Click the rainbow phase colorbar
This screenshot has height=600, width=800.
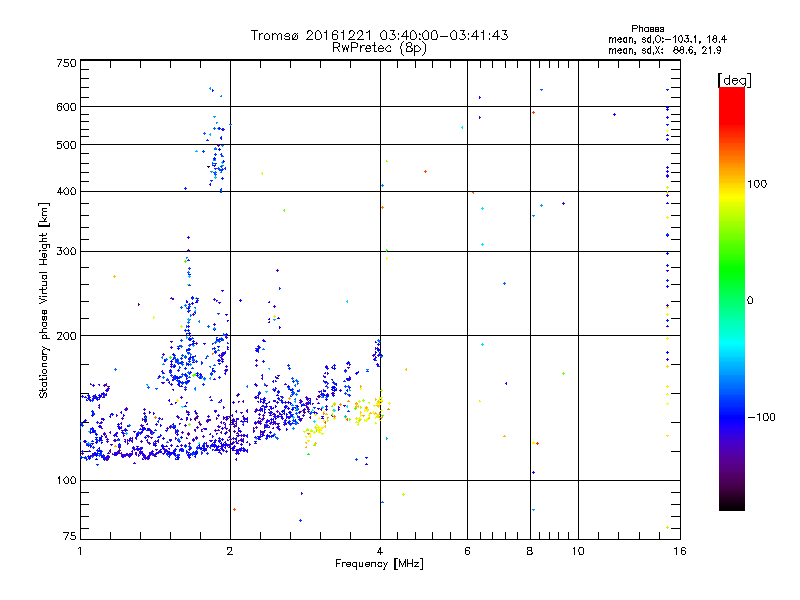point(732,299)
